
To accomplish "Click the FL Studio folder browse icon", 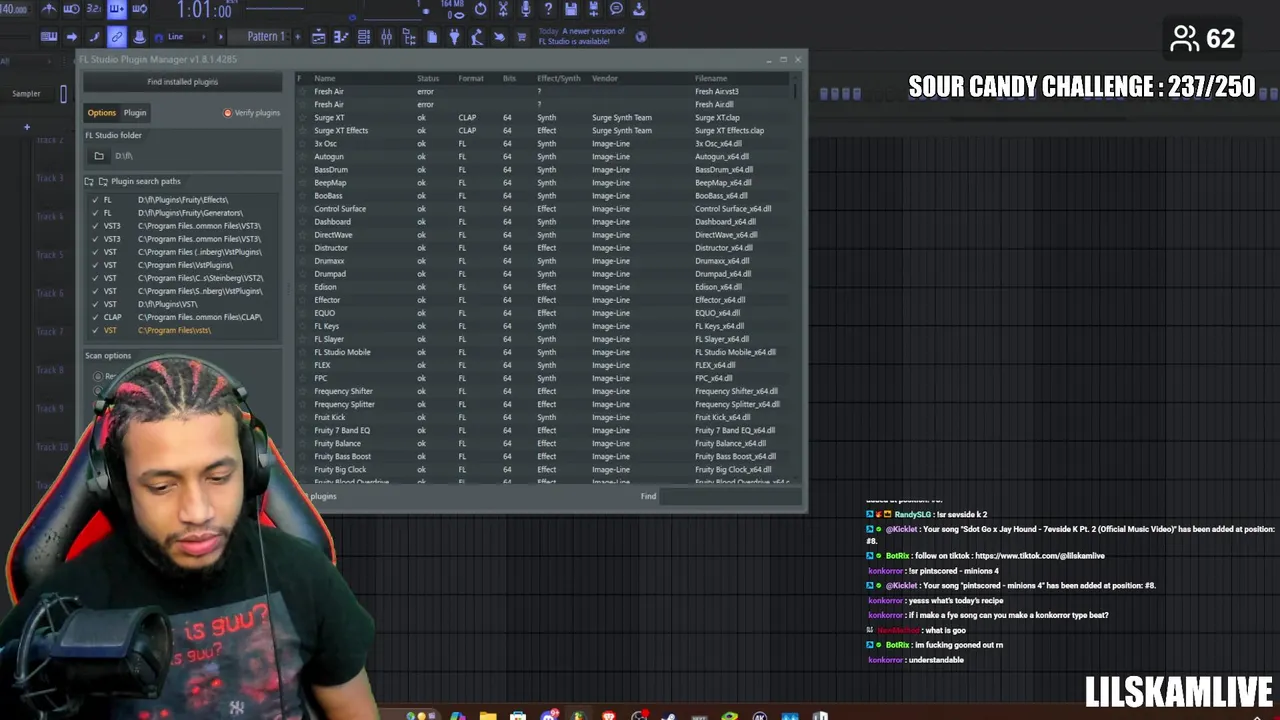I will coord(99,156).
